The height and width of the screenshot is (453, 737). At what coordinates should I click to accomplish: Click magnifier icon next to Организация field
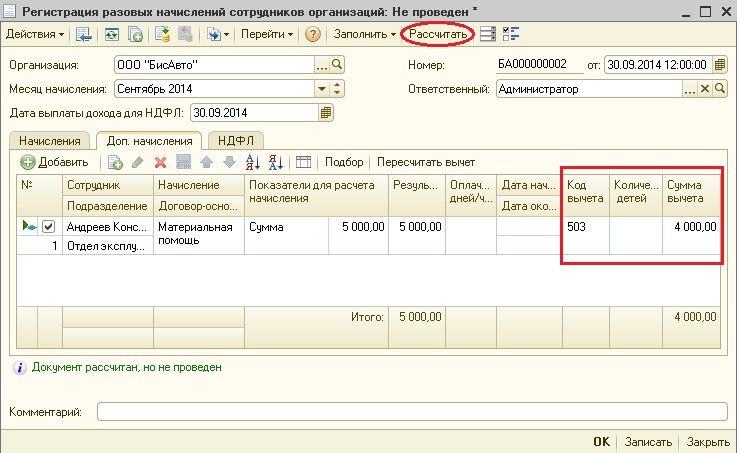337,65
